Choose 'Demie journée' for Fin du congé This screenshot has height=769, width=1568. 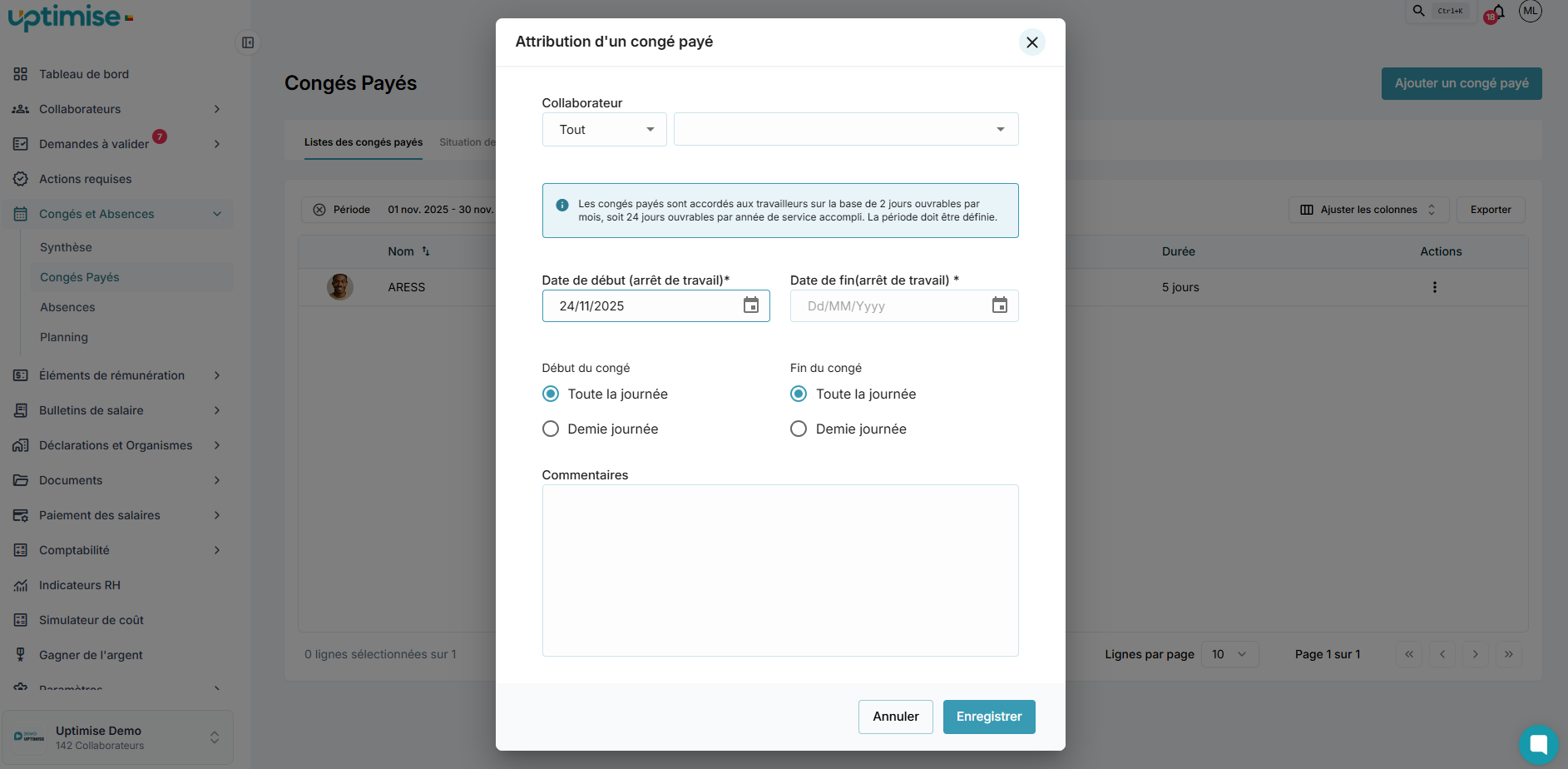pyautogui.click(x=799, y=429)
